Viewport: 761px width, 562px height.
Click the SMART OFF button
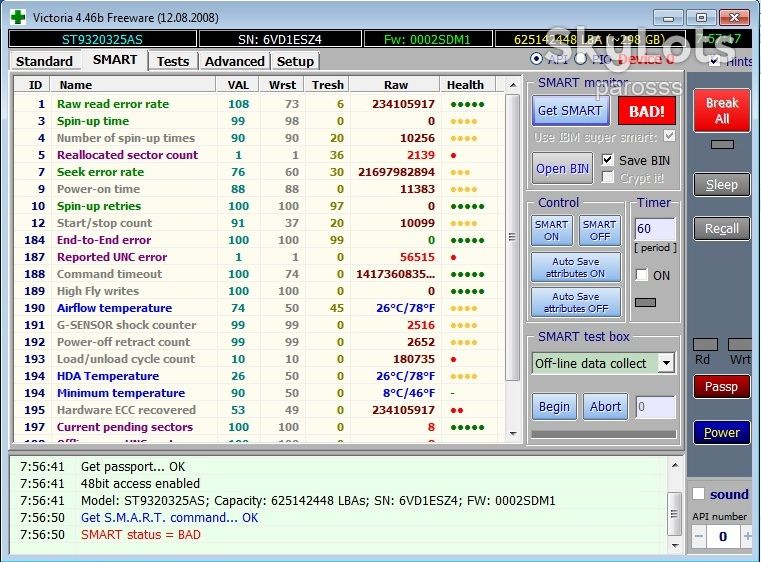(599, 231)
